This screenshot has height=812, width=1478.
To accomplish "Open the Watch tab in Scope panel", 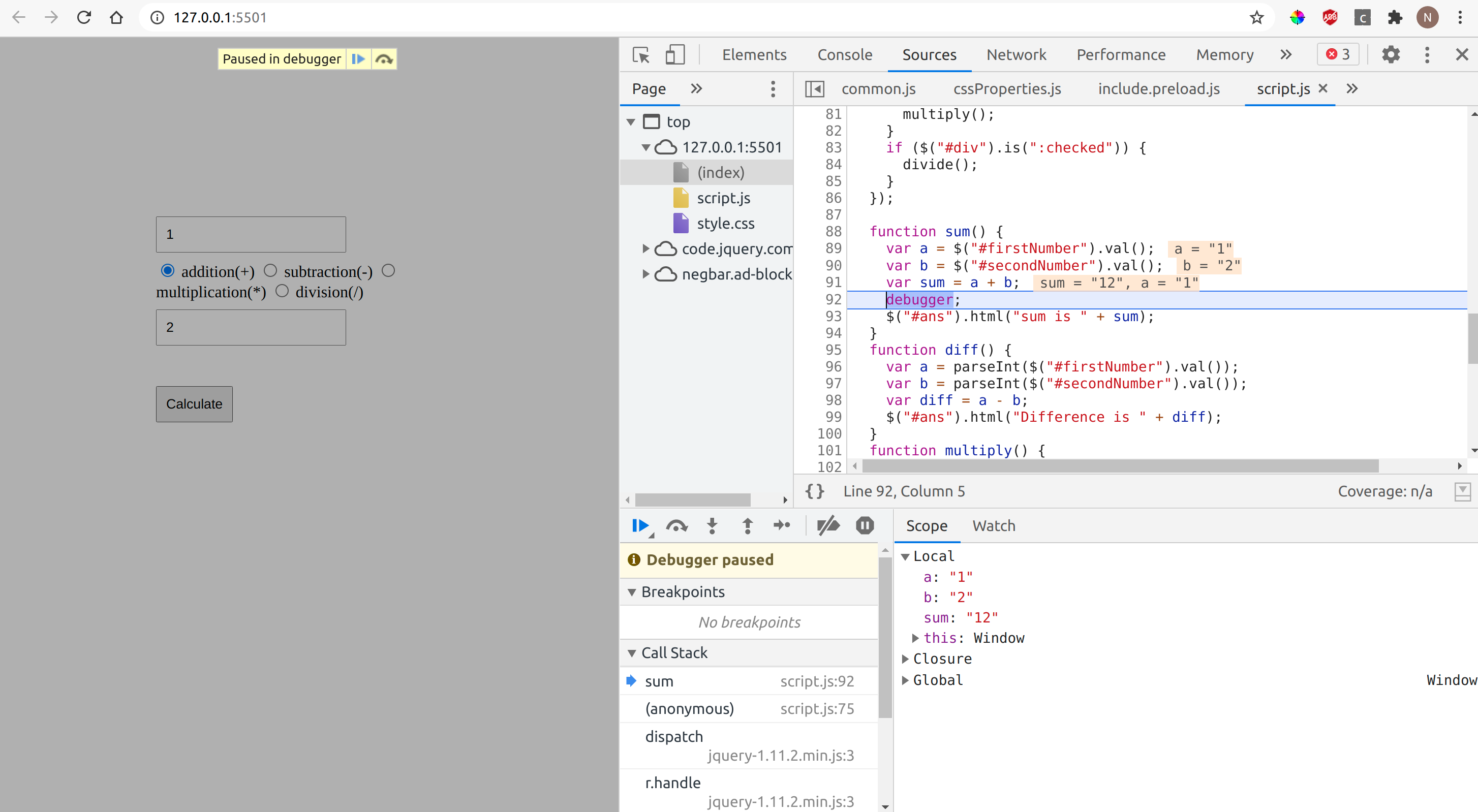I will tap(994, 526).
